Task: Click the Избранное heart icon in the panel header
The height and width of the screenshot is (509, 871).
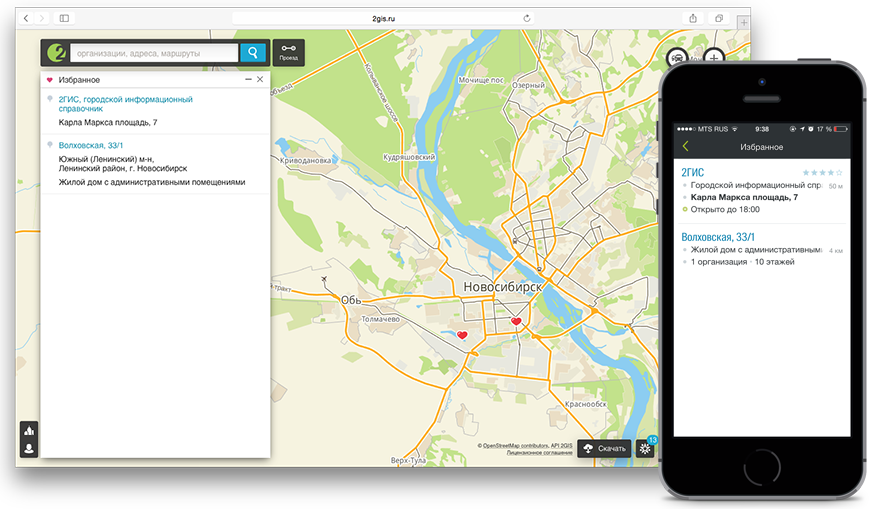Action: point(49,80)
